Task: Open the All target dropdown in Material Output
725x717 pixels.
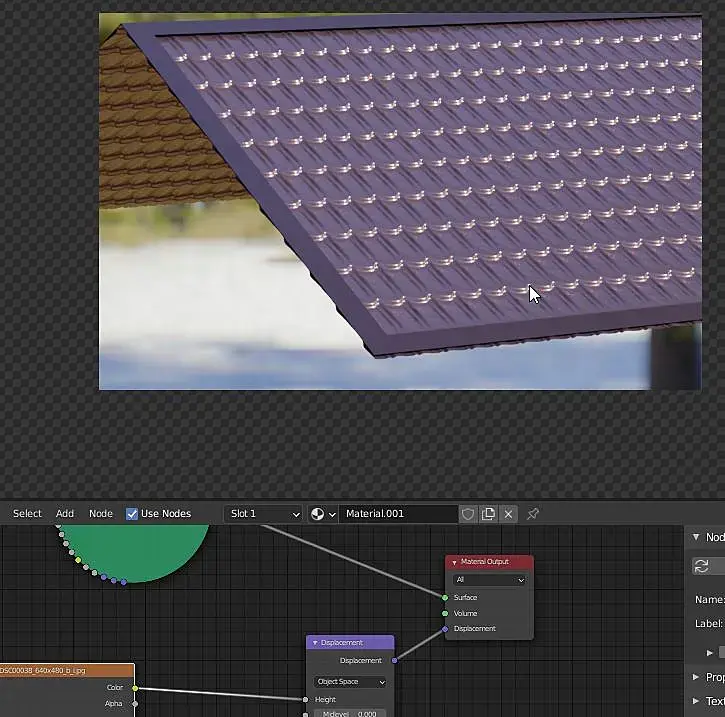Action: pos(489,580)
